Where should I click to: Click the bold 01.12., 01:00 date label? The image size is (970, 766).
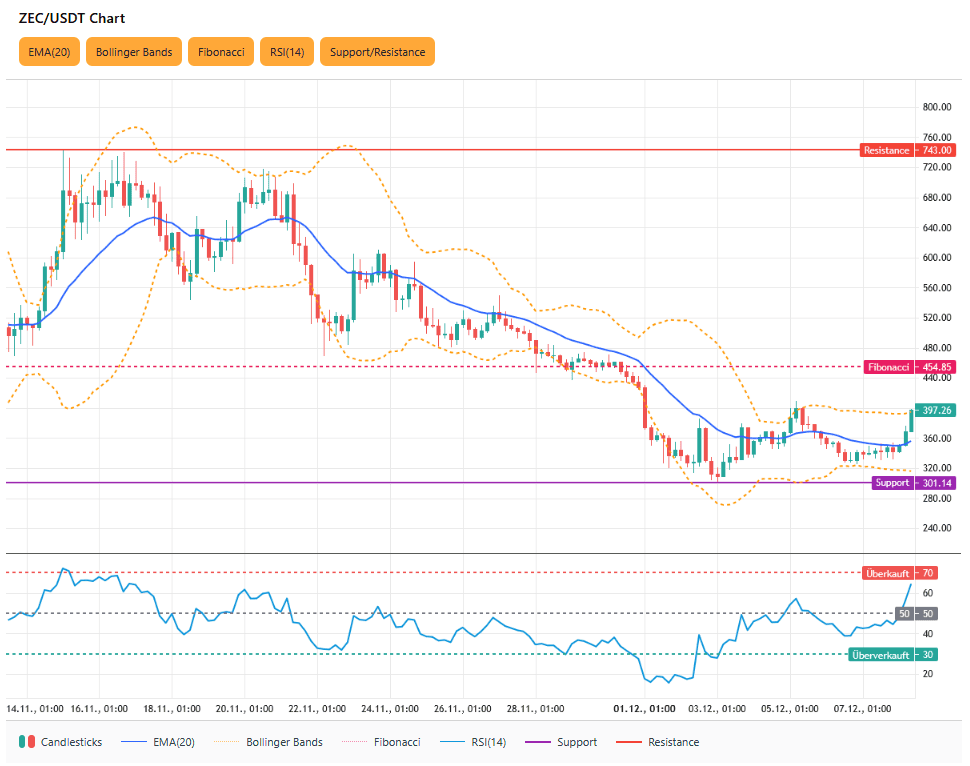coord(645,709)
